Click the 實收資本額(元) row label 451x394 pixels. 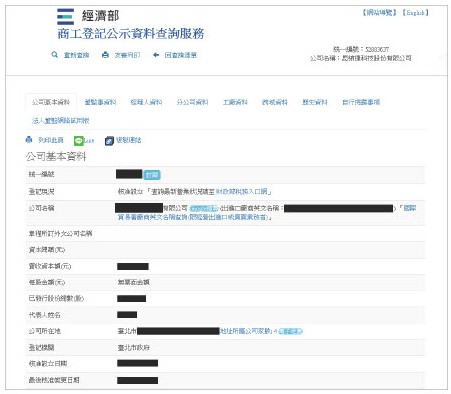[50, 266]
